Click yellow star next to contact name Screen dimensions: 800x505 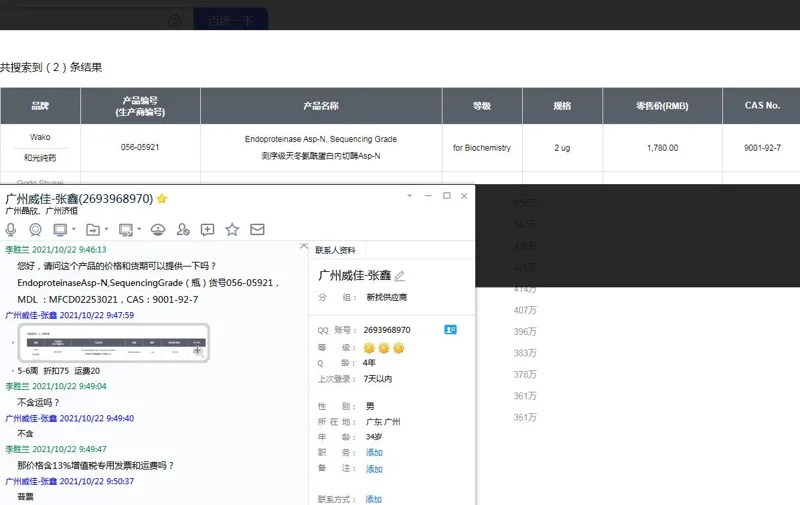pyautogui.click(x=162, y=199)
